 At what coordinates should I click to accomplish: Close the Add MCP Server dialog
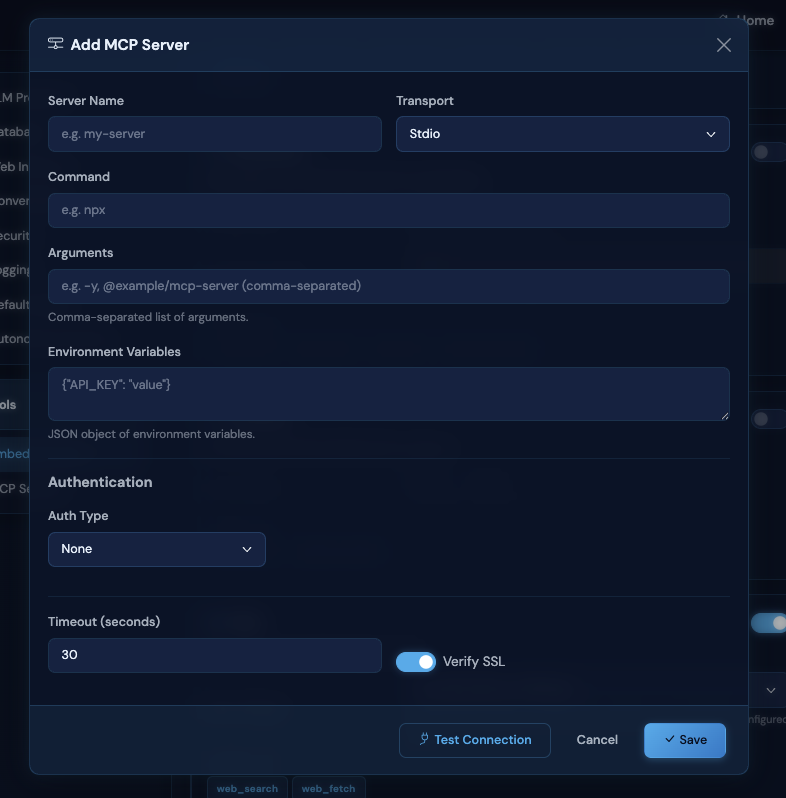click(723, 45)
